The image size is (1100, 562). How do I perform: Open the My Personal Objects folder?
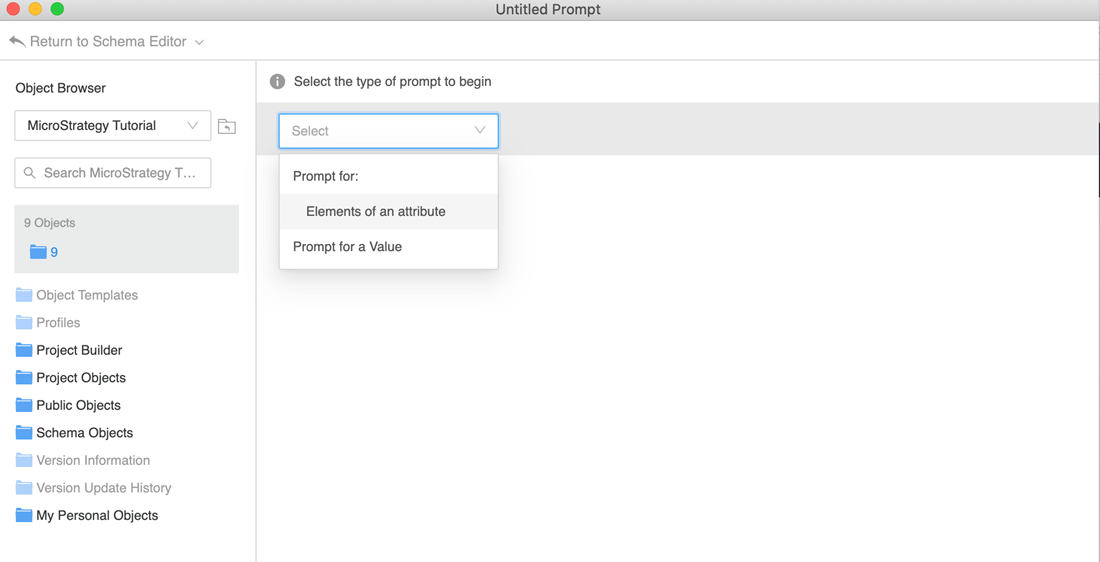(97, 515)
